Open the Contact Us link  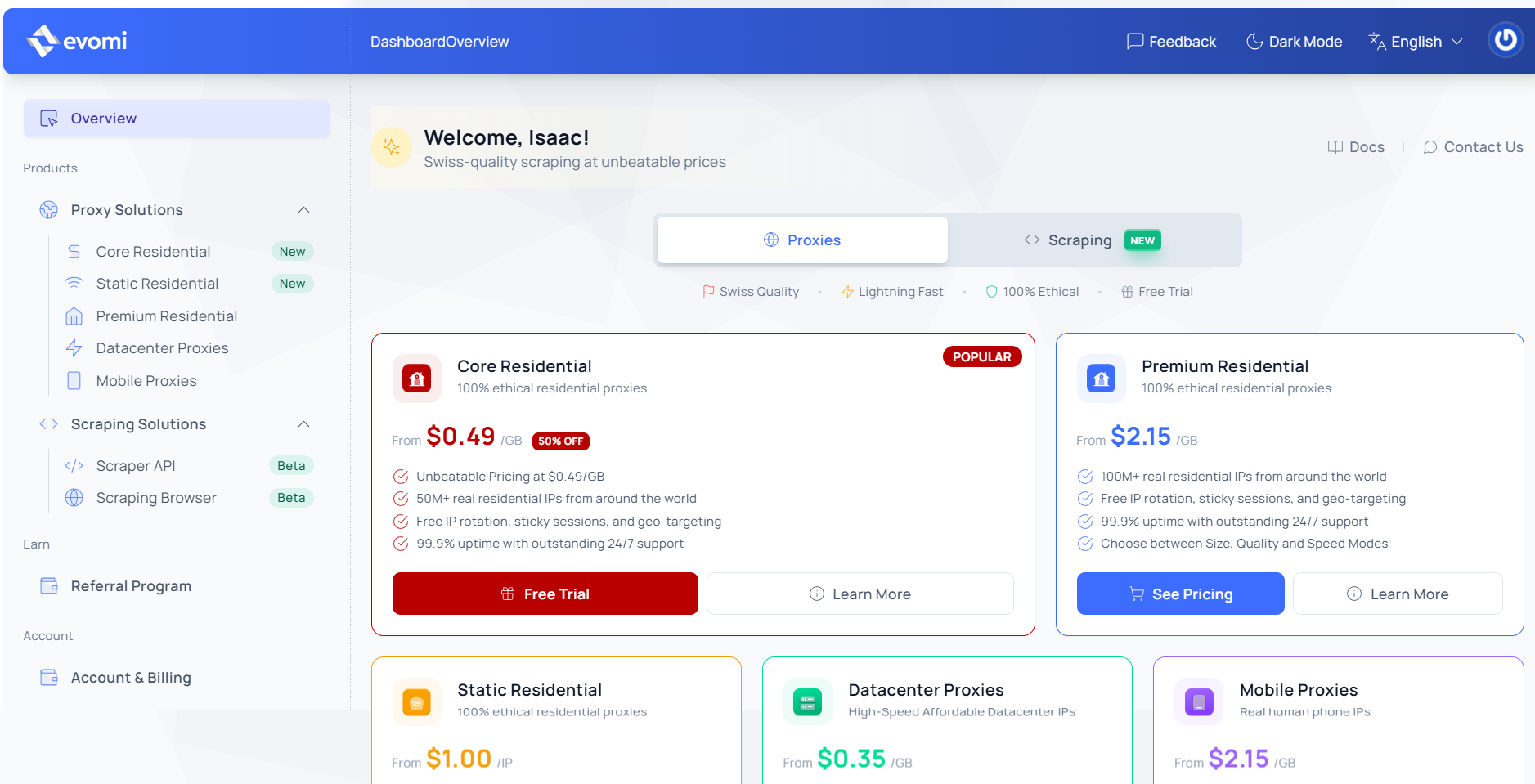pos(1473,147)
